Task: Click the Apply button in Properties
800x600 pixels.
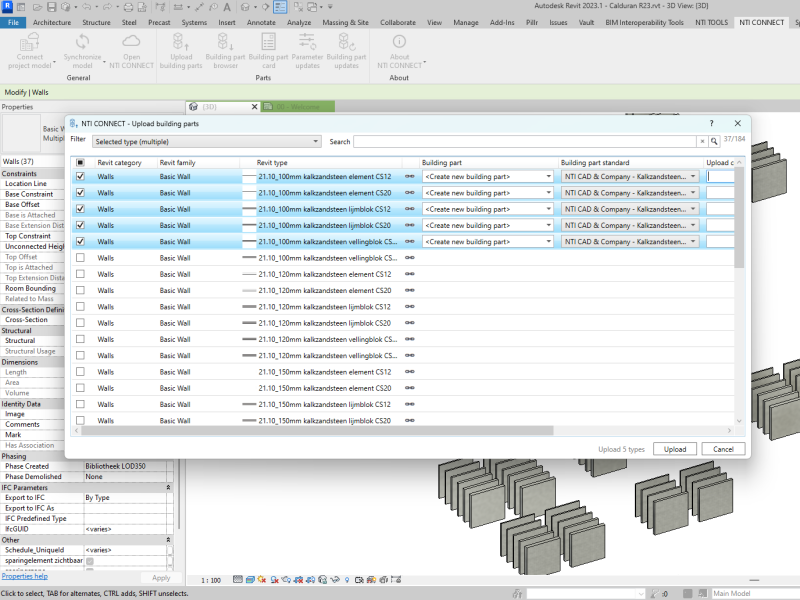Action: click(x=161, y=578)
